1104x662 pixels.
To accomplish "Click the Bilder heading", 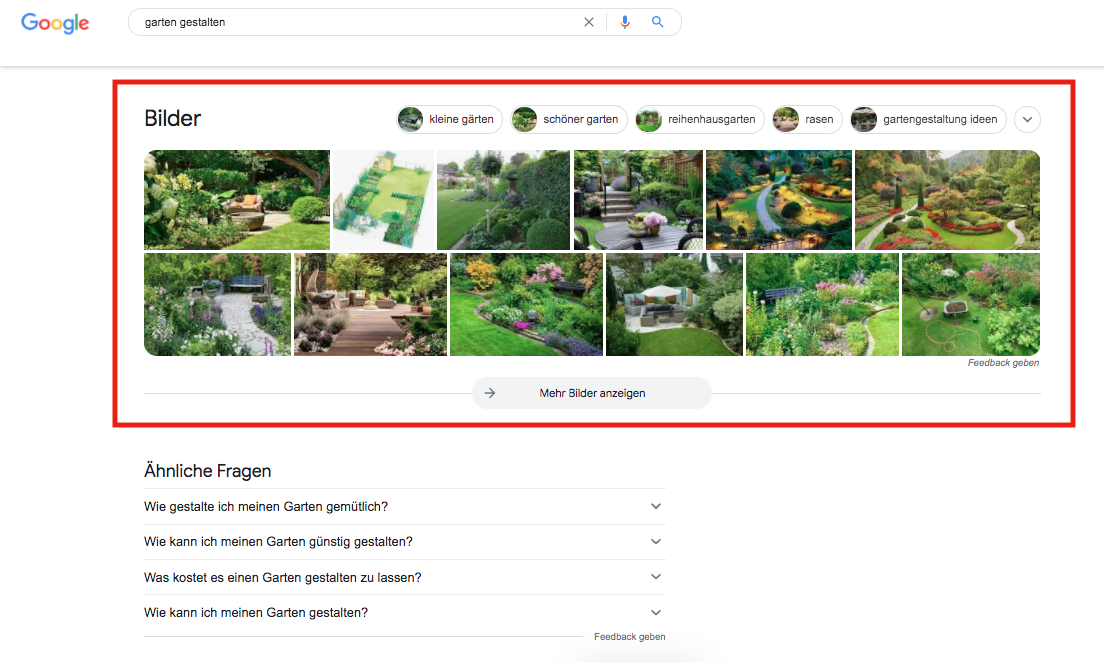I will click(172, 118).
